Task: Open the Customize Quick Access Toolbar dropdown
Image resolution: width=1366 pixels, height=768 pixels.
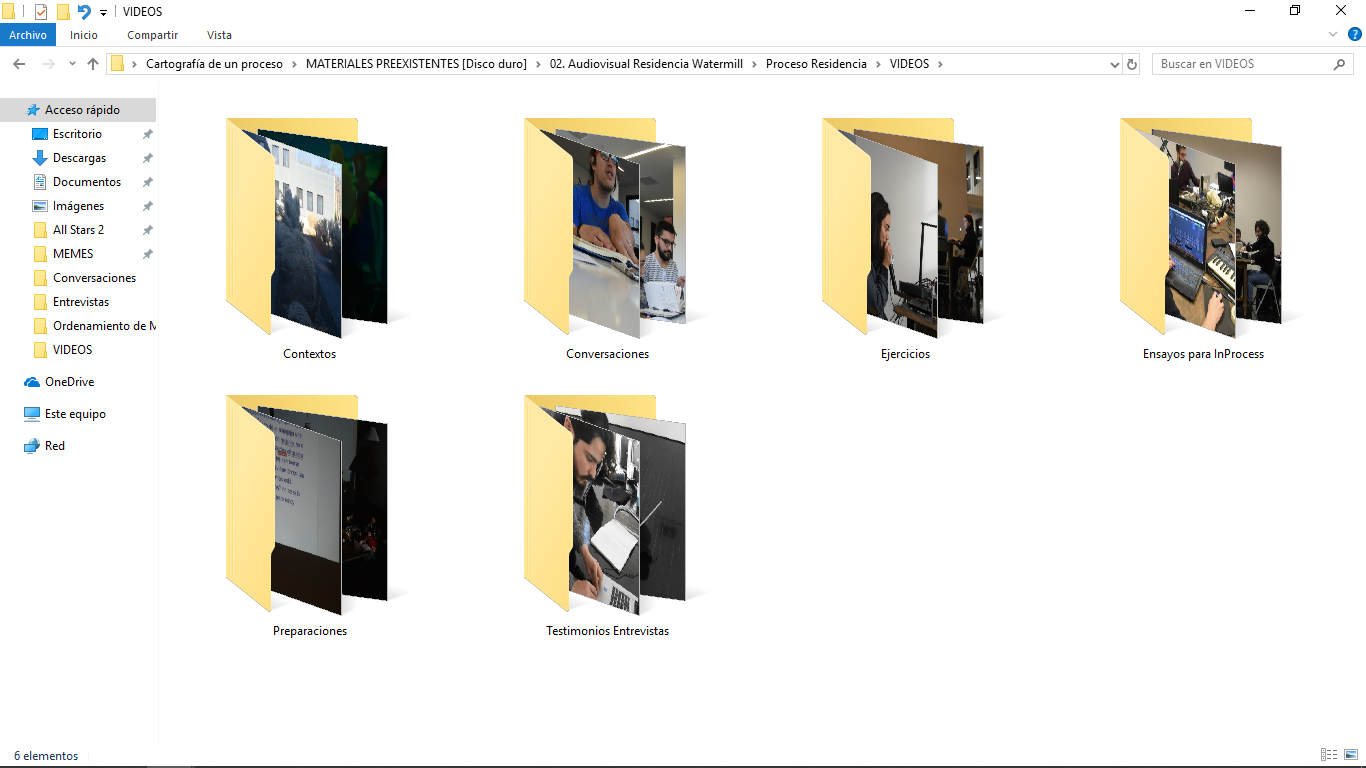Action: click(104, 13)
